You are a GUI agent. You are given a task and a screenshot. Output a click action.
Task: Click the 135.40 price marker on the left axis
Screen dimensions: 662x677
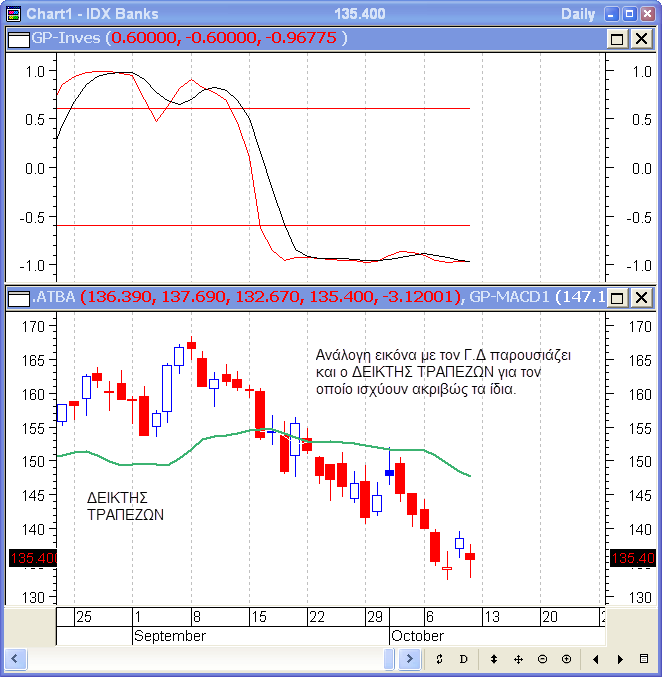click(x=33, y=558)
